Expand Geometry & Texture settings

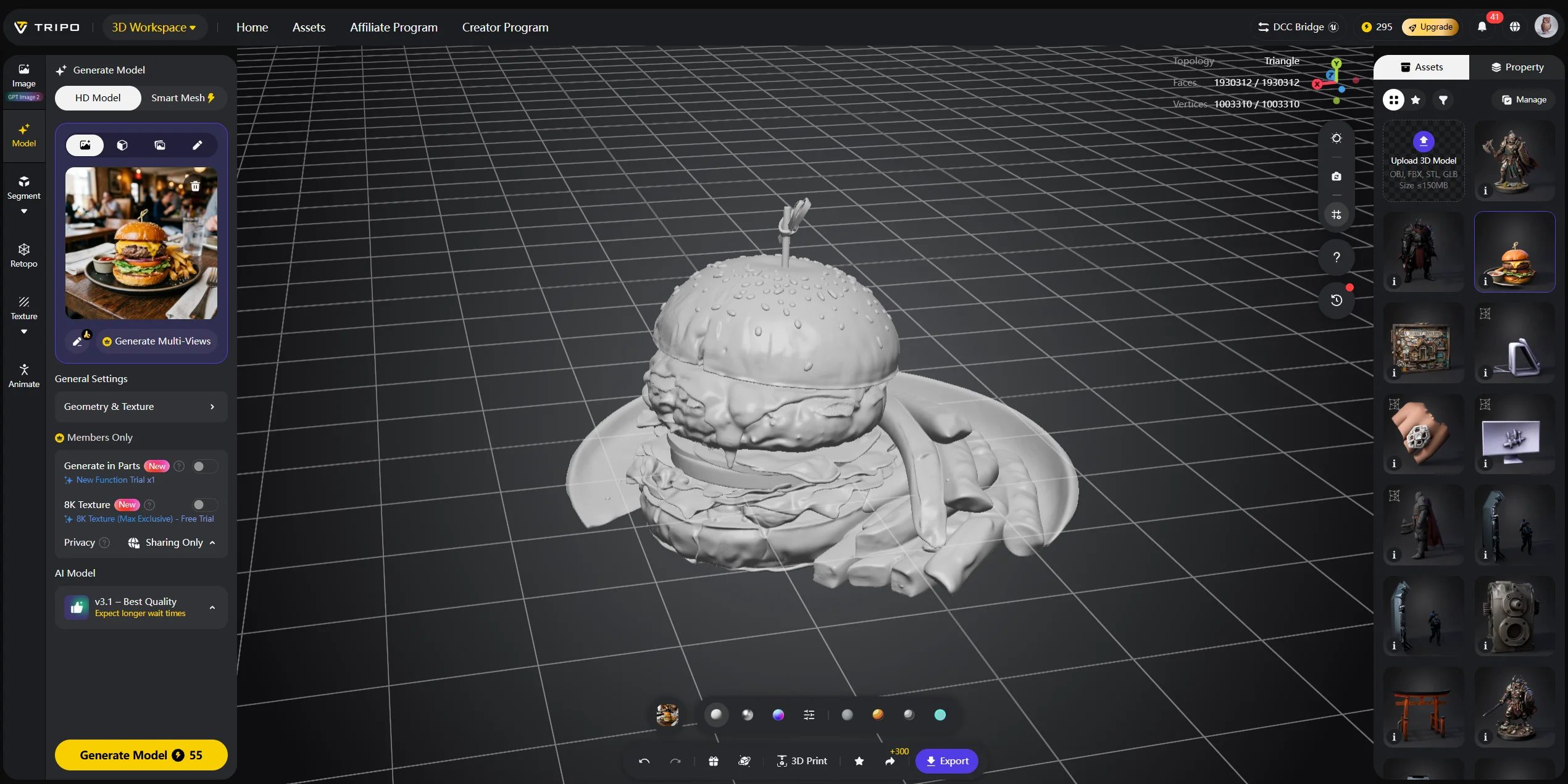pyautogui.click(x=141, y=407)
